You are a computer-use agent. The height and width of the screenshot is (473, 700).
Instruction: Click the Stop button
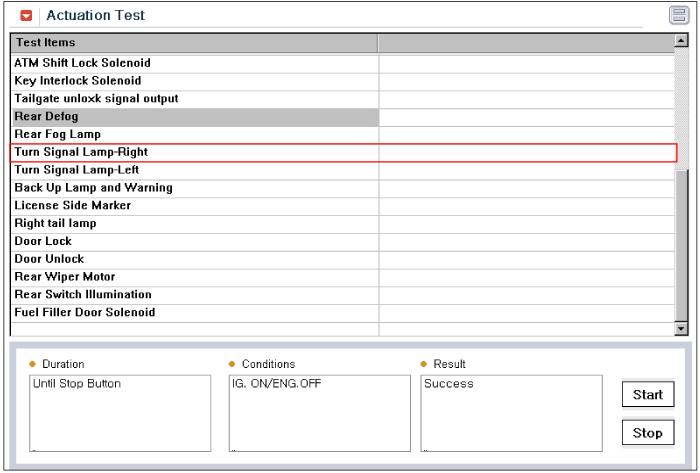(x=648, y=432)
